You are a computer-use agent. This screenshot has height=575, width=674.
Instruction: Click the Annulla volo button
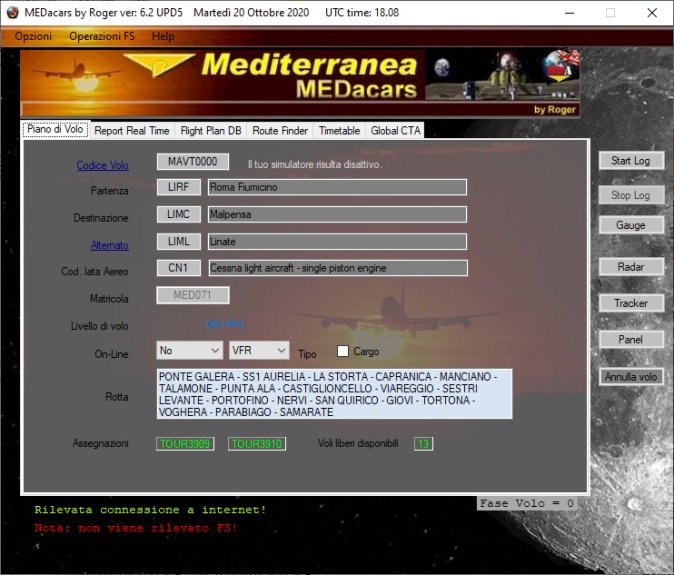coord(631,377)
